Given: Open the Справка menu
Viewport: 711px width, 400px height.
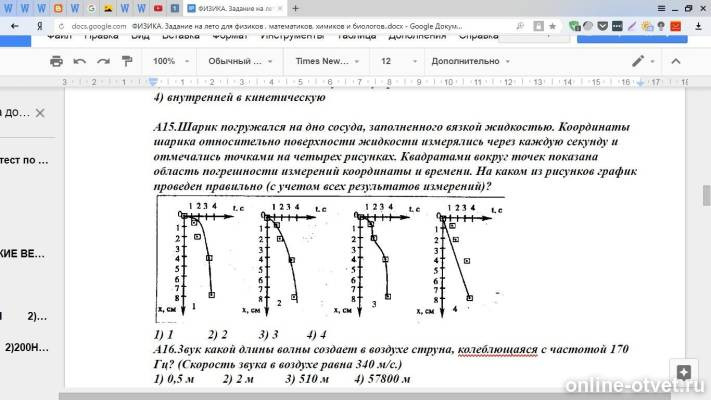Looking at the screenshot, I should 478,36.
